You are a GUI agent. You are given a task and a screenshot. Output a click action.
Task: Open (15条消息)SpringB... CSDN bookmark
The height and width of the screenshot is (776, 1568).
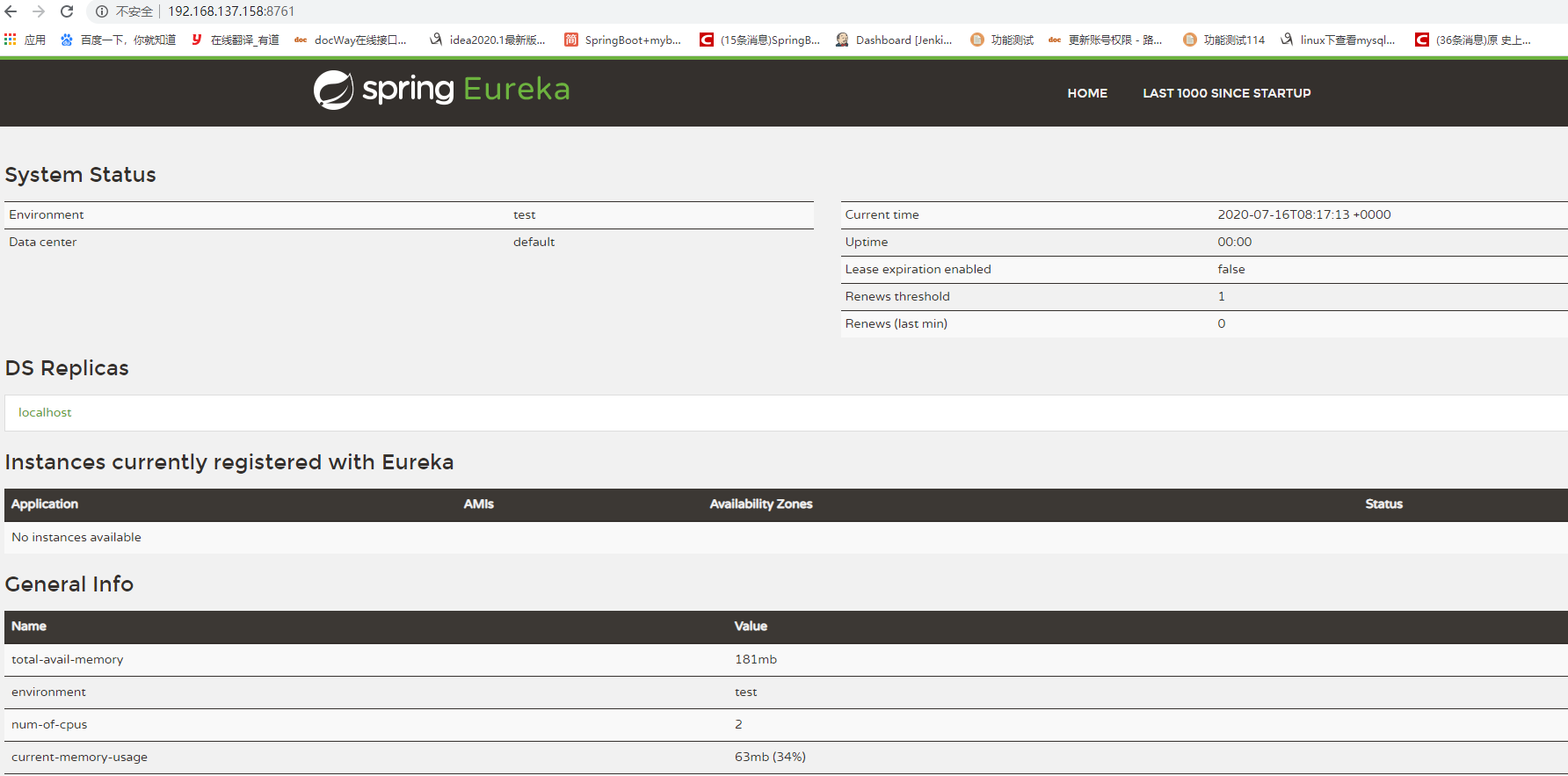(759, 40)
